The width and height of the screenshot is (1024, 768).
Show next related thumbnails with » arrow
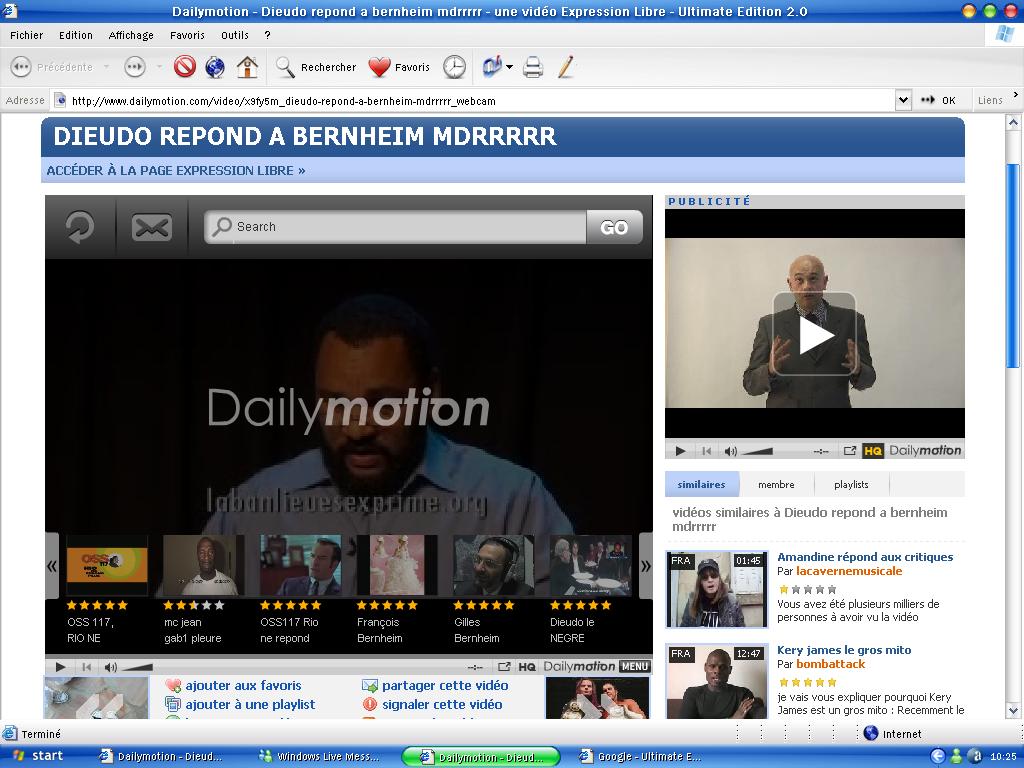tap(645, 566)
